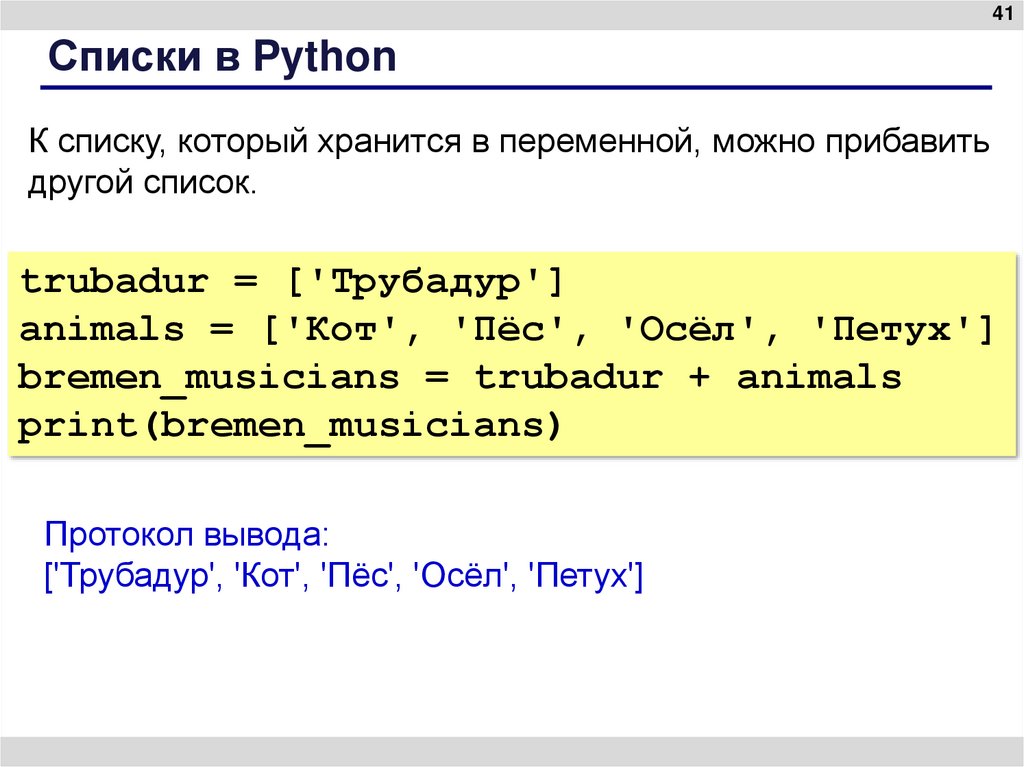Click the slide number 41

pyautogui.click(x=1001, y=14)
